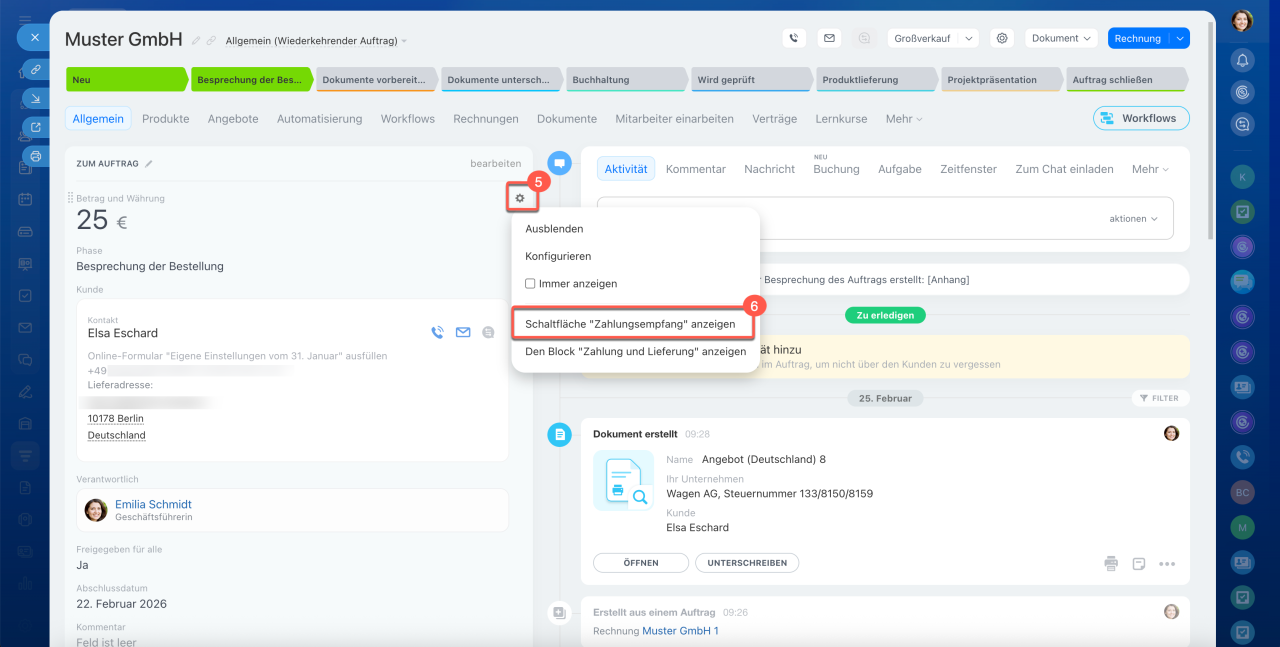Open the Emilia Schmidt profile link
Image resolution: width=1280 pixels, height=647 pixels.
click(x=153, y=504)
